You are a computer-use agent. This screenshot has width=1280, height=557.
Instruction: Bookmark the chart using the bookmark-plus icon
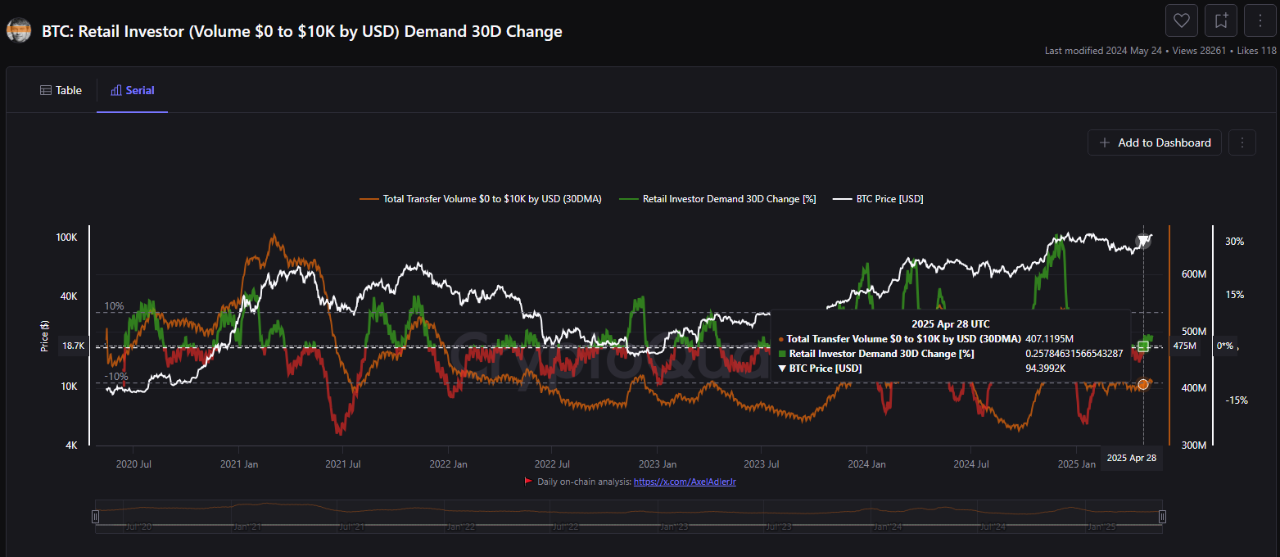[1221, 20]
